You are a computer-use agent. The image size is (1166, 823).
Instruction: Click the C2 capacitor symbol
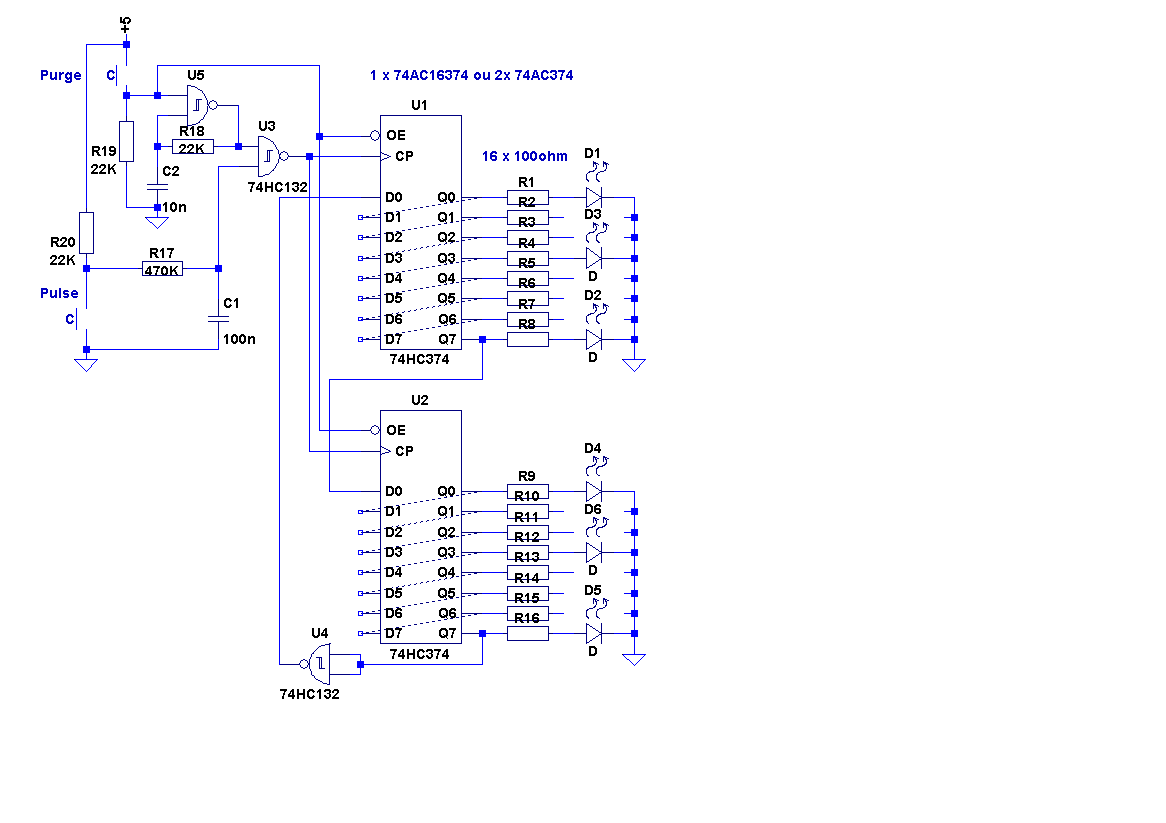pyautogui.click(x=157, y=187)
